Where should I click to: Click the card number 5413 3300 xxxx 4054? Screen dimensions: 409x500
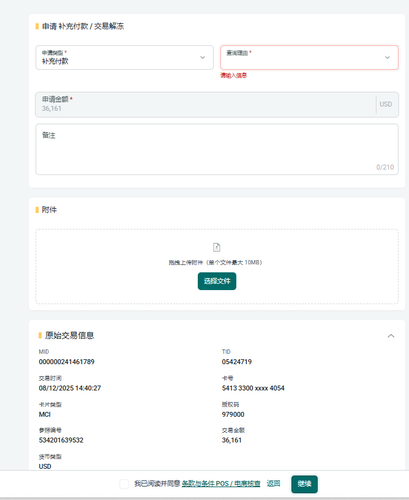pyautogui.click(x=253, y=388)
